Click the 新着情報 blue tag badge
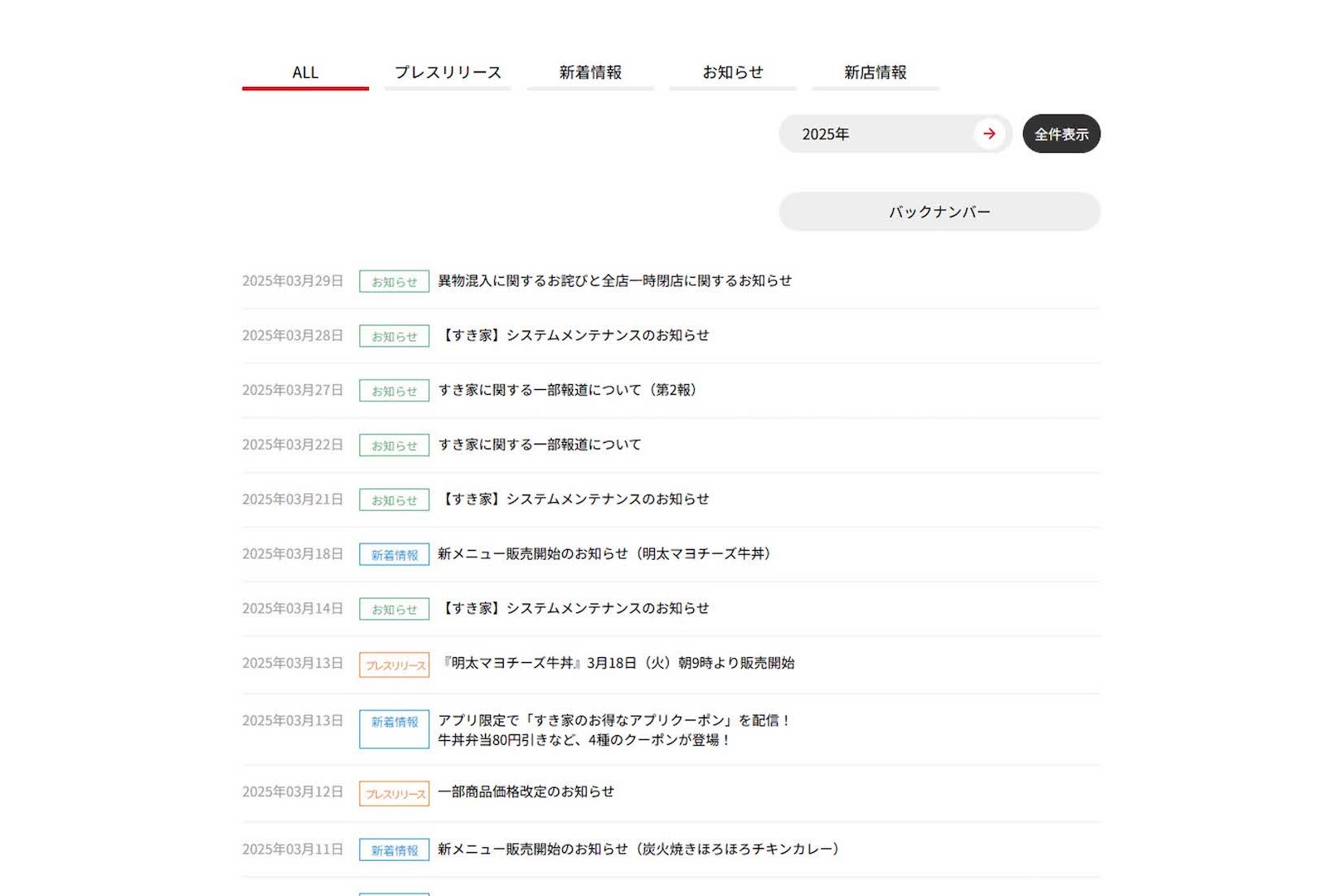Viewport: 1344px width, 896px height. [393, 554]
